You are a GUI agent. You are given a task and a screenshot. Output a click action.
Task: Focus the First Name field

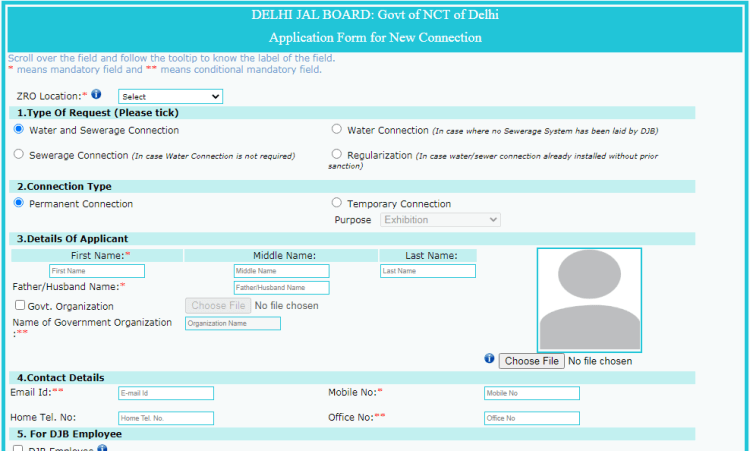97,271
